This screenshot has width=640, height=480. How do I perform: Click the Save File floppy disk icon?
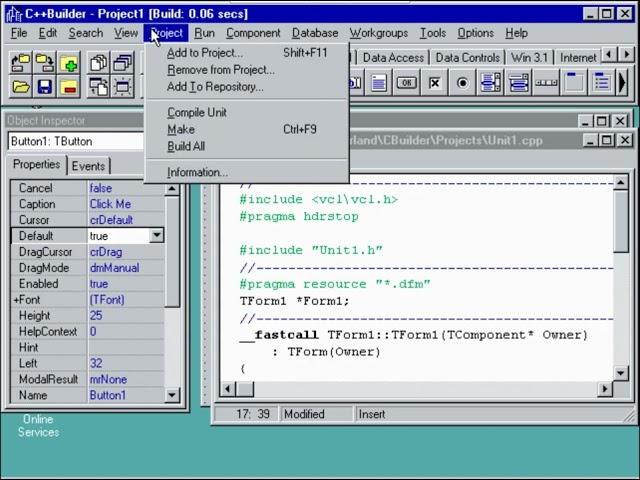[44, 88]
